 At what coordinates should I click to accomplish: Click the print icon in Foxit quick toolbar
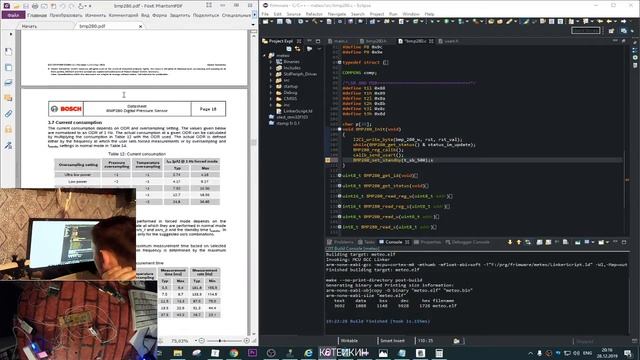(x=35, y=6)
